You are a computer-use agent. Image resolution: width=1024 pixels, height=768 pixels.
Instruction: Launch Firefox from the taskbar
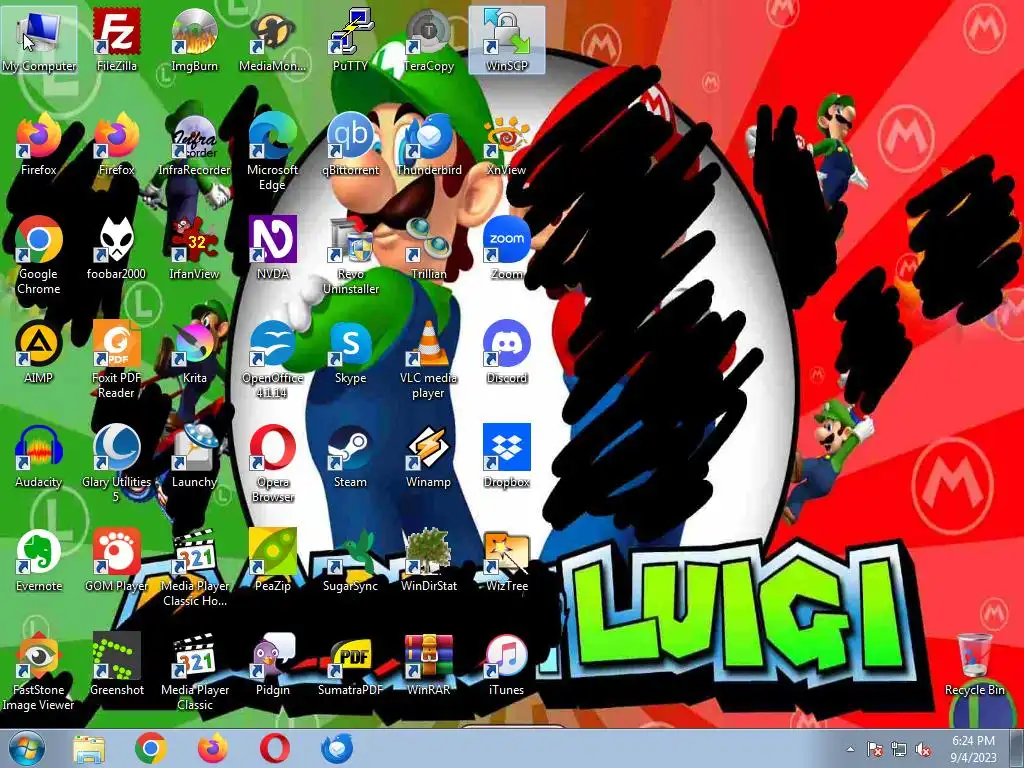(213, 748)
